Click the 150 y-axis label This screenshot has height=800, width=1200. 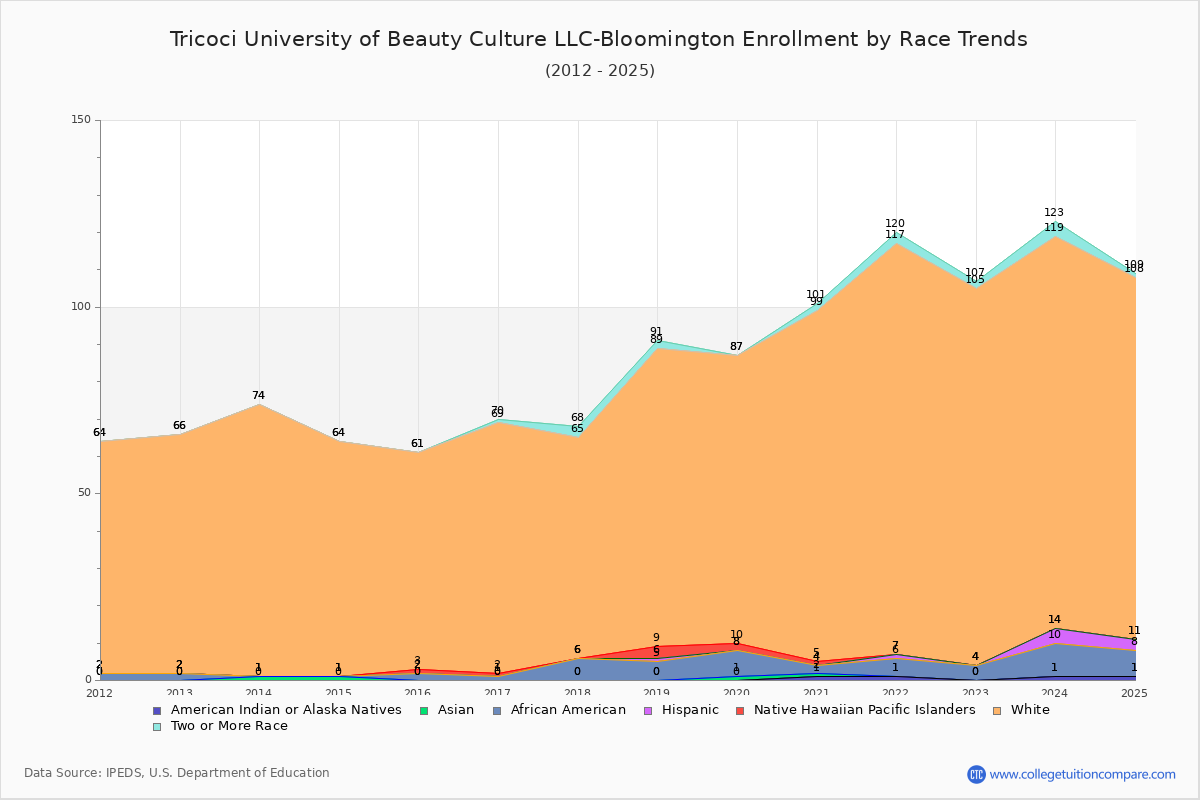[x=81, y=120]
